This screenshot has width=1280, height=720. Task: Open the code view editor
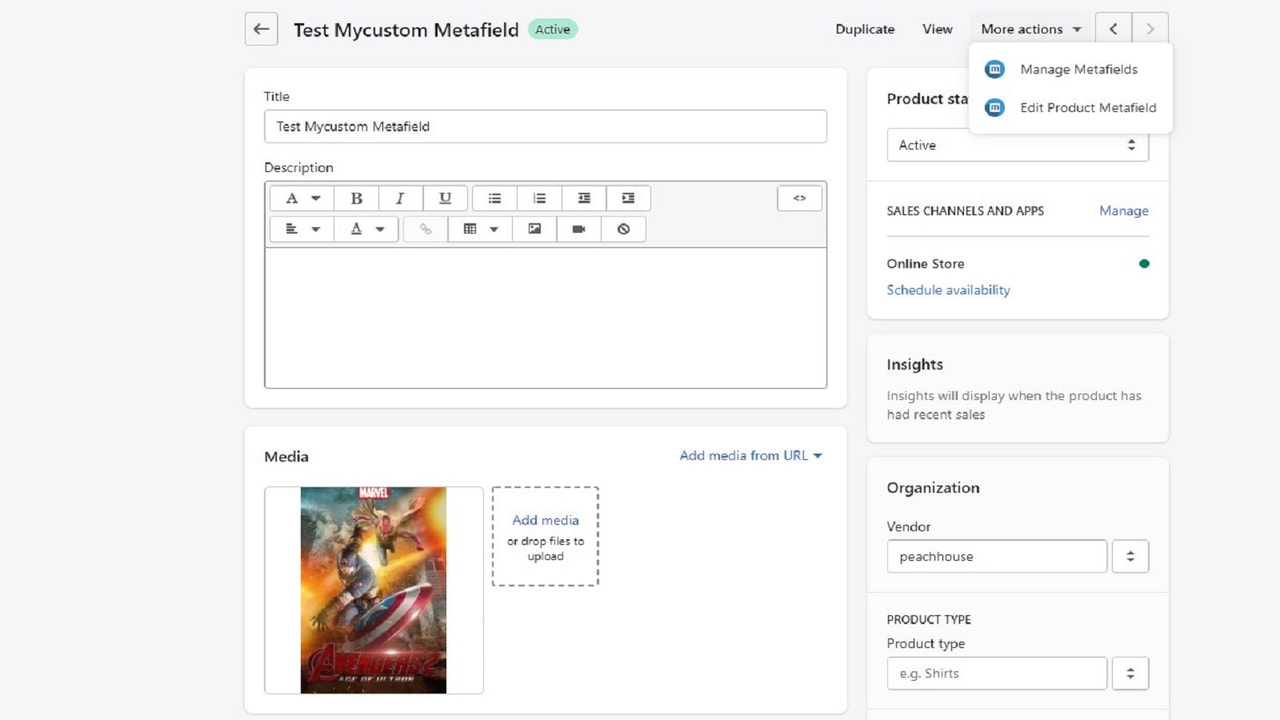tap(799, 198)
